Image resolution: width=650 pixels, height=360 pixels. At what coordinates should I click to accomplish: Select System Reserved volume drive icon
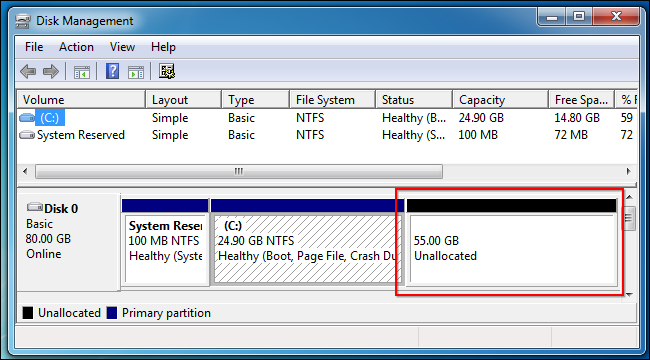click(x=27, y=135)
